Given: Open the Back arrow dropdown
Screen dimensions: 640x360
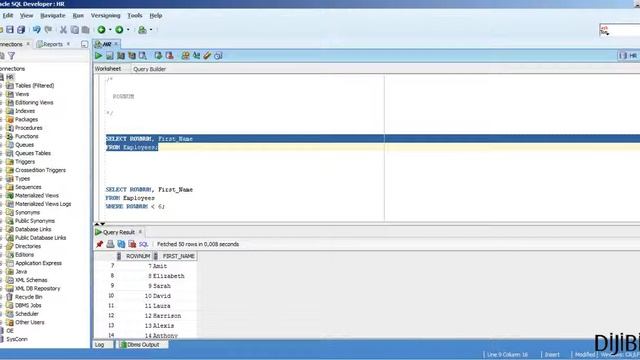Looking at the screenshot, I should (x=110, y=29).
